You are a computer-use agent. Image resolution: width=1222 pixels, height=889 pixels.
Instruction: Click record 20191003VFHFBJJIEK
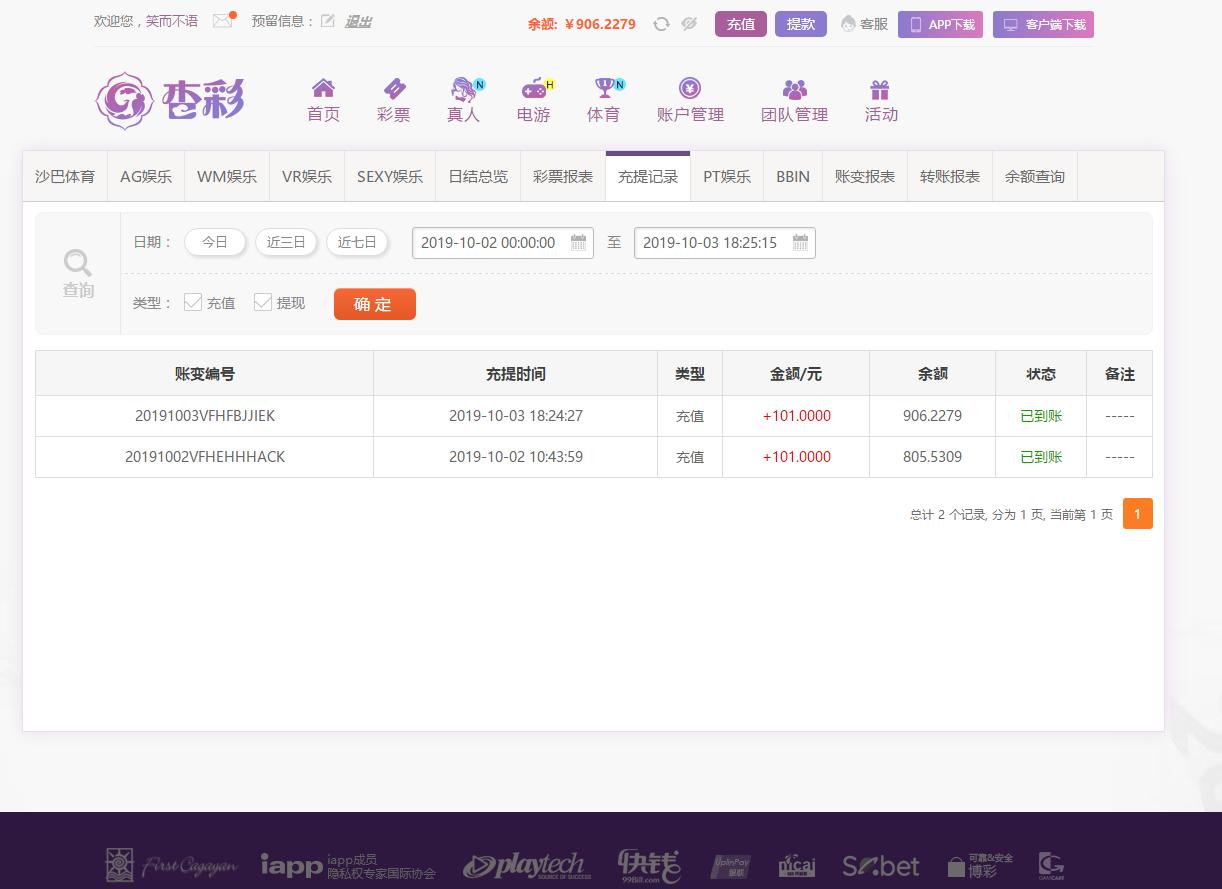205,416
